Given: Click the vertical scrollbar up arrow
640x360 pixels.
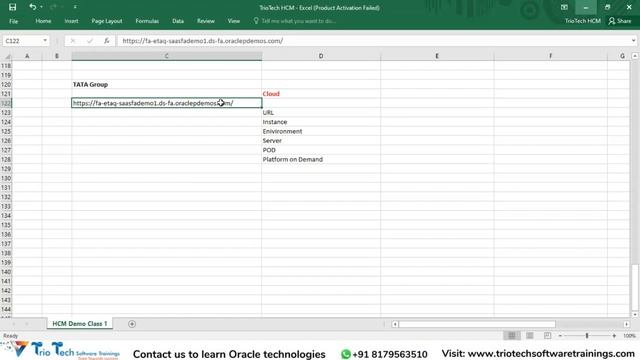Looking at the screenshot, I should 635,56.
